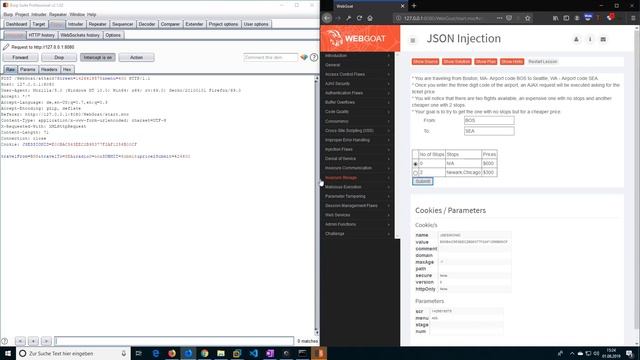Expand Introduction category in WebGoat sidebar
The image size is (640, 360).
coord(358,56)
